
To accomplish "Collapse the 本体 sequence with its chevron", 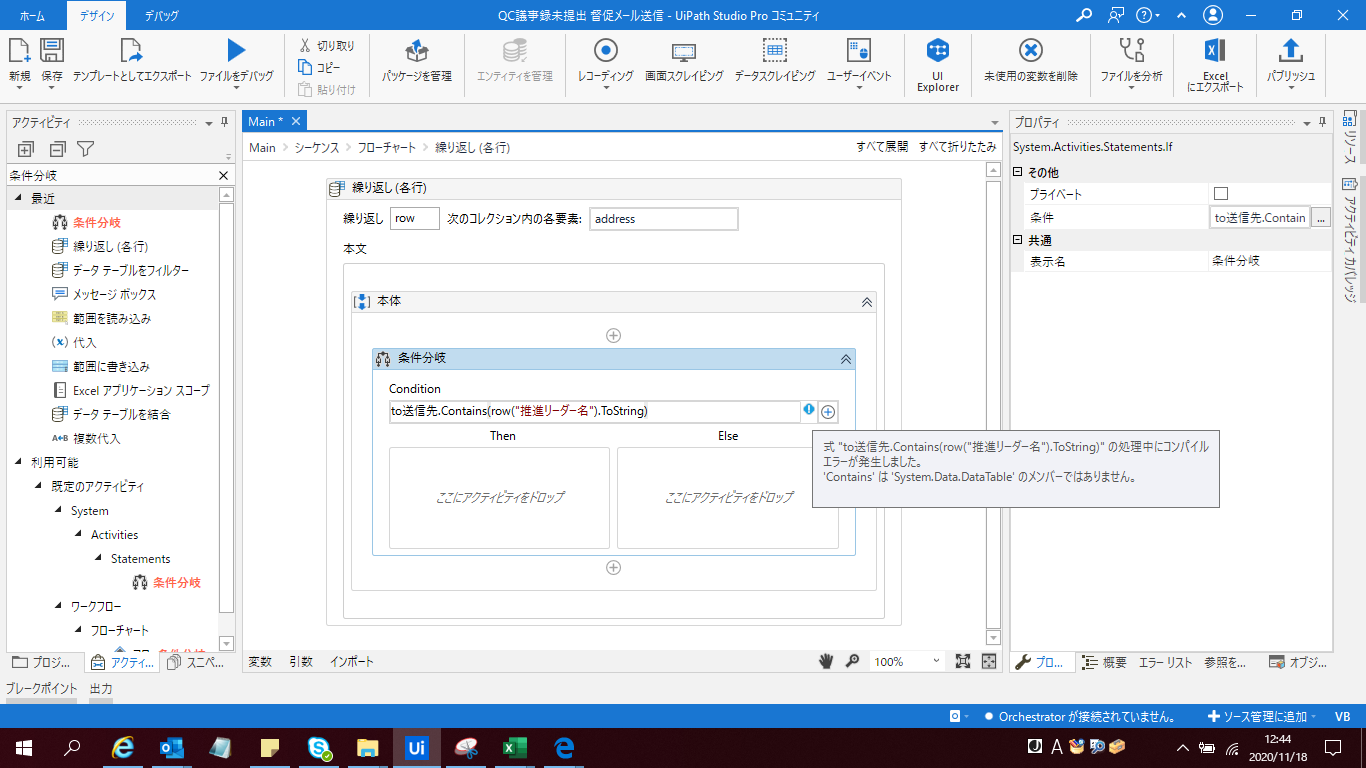I will (866, 301).
